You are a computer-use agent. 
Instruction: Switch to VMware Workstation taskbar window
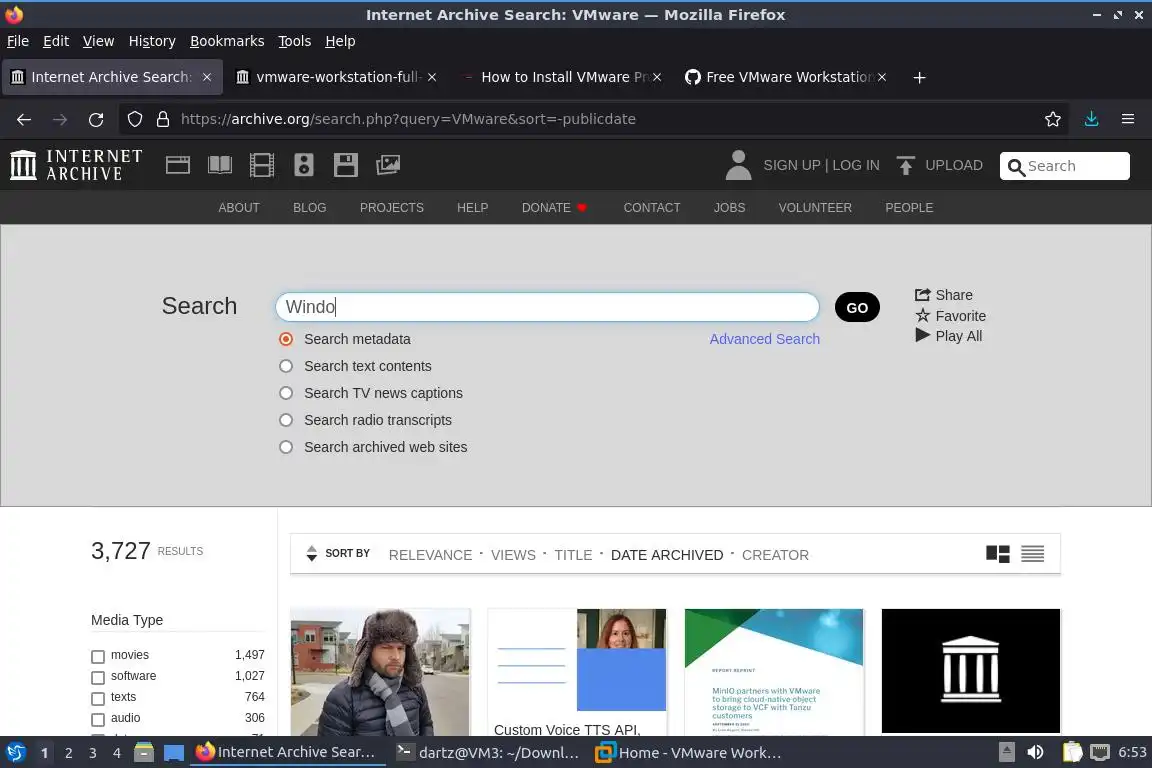coord(688,753)
